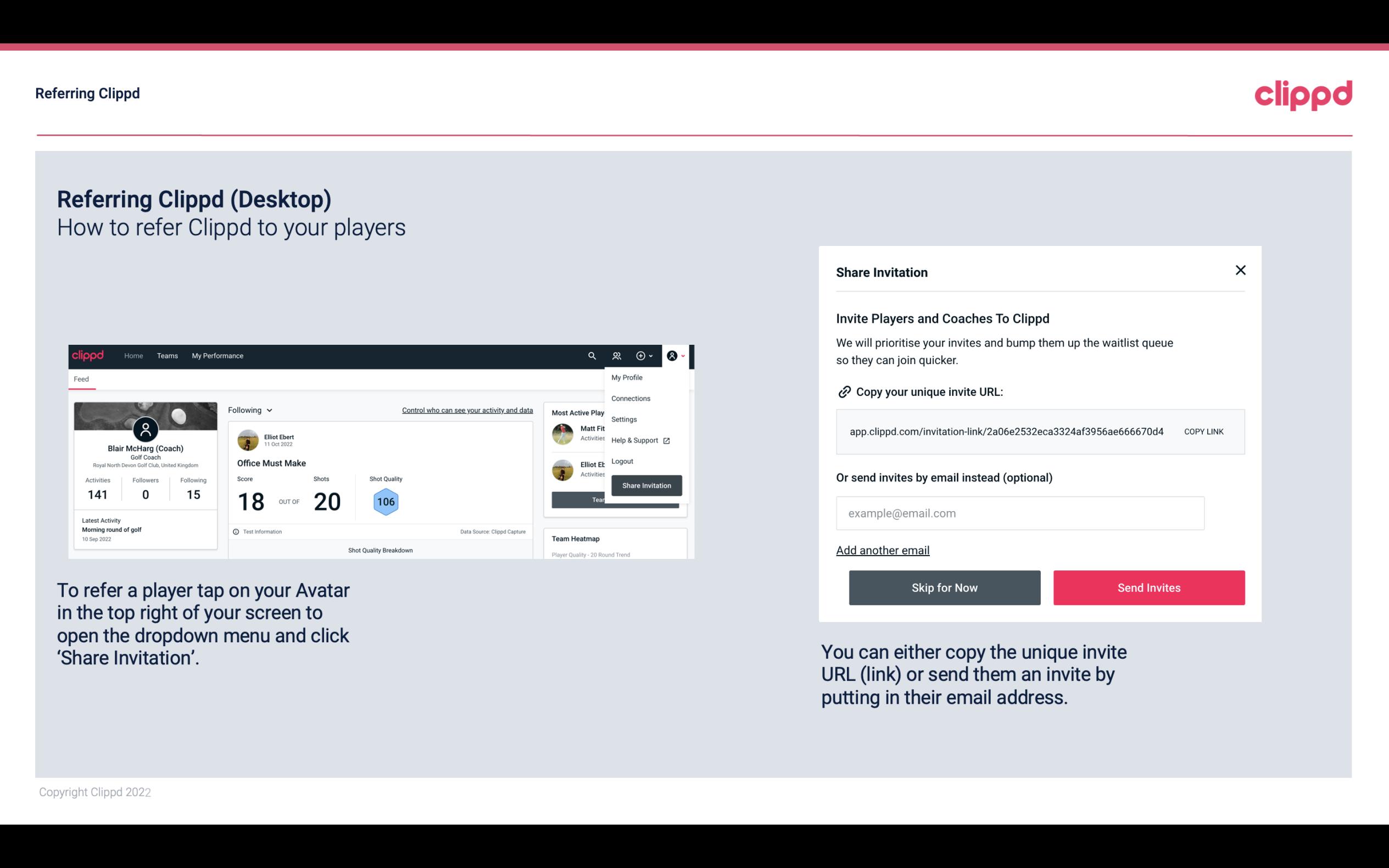The width and height of the screenshot is (1389, 868).
Task: Click 'Skip for Now' button in dialog
Action: 944,587
